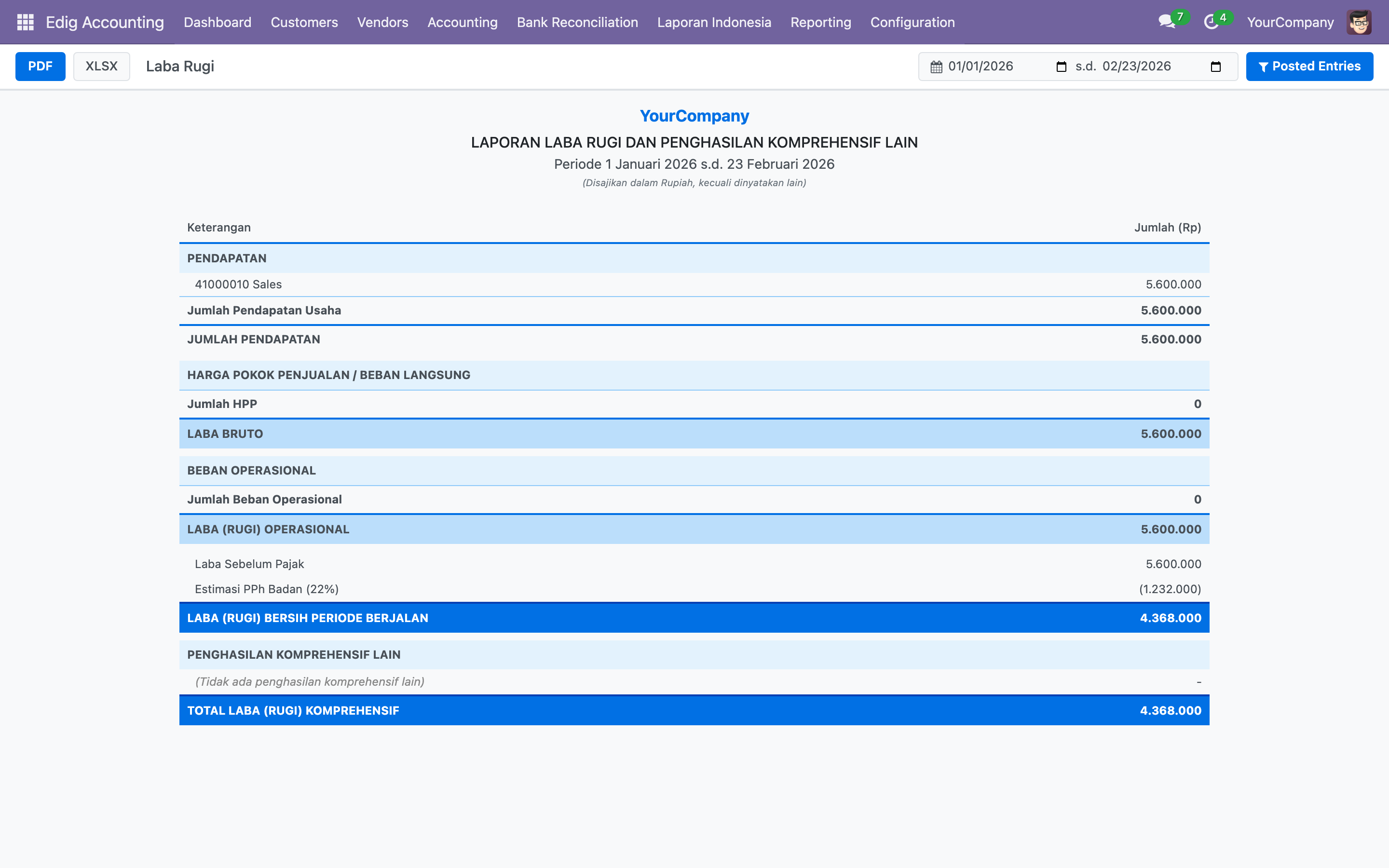Click the end date field 02/23/2026
Image resolution: width=1389 pixels, height=868 pixels.
(1136, 67)
